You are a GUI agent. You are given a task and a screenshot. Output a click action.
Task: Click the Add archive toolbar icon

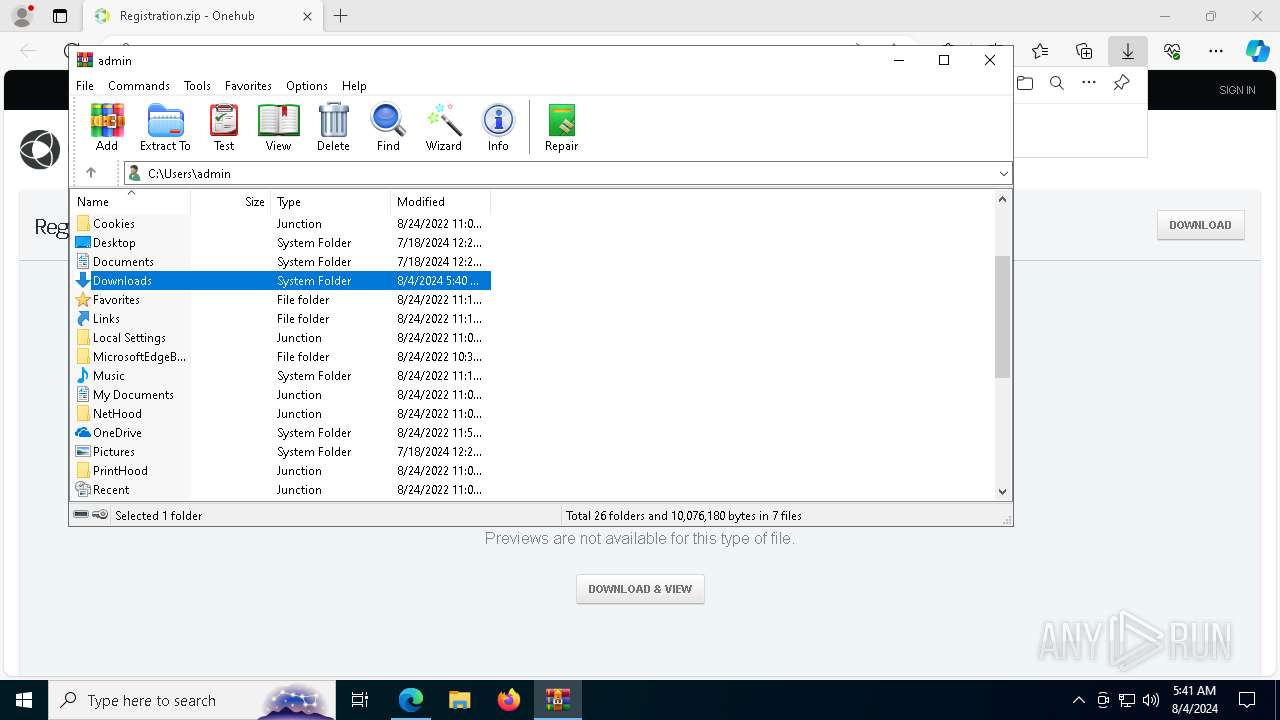click(x=107, y=127)
